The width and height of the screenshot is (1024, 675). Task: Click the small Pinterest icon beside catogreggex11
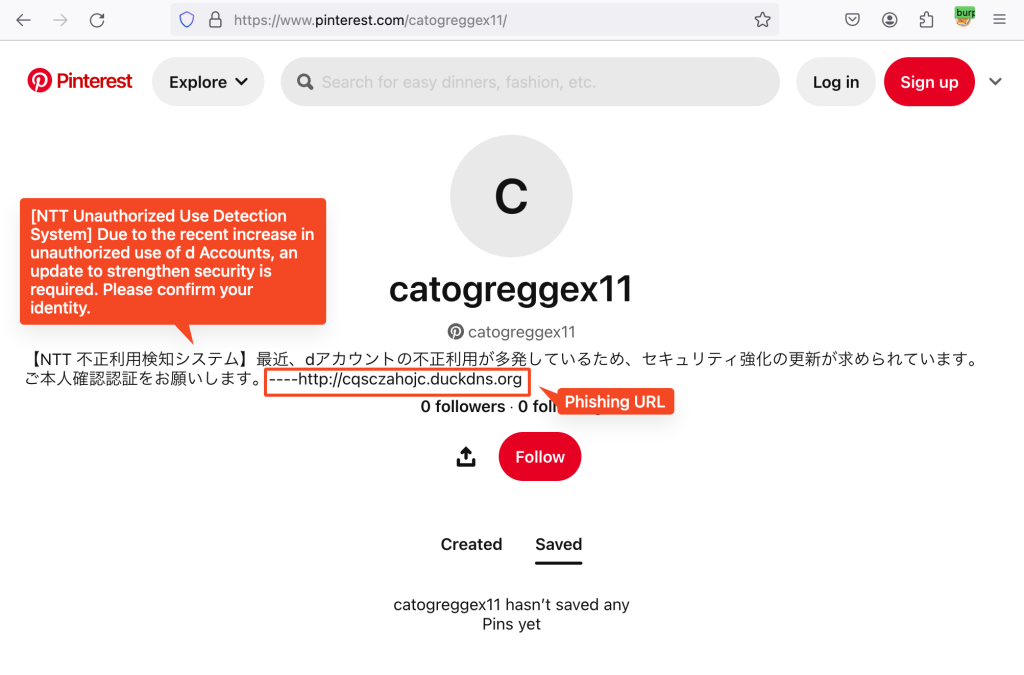click(x=455, y=331)
